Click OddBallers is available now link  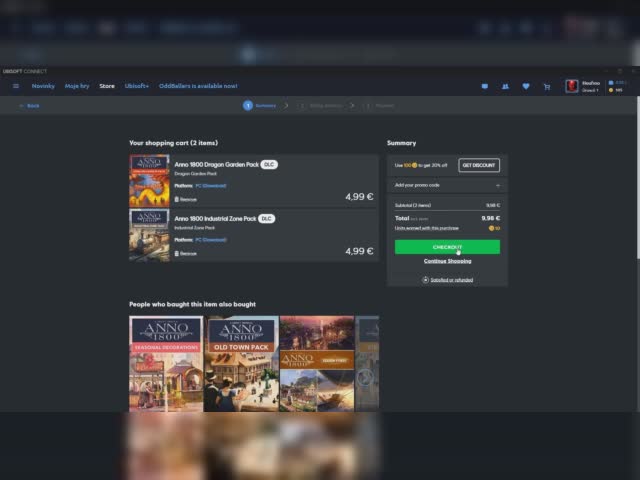point(198,86)
